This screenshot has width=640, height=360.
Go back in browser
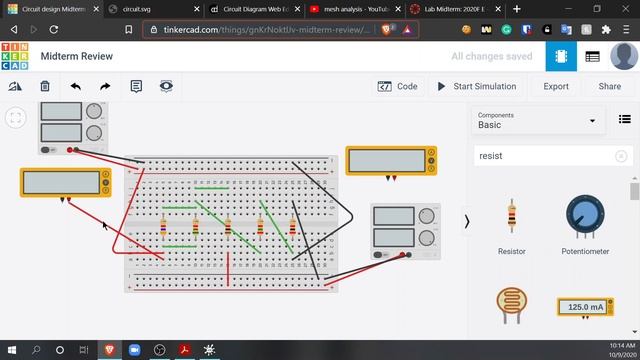(x=14, y=29)
